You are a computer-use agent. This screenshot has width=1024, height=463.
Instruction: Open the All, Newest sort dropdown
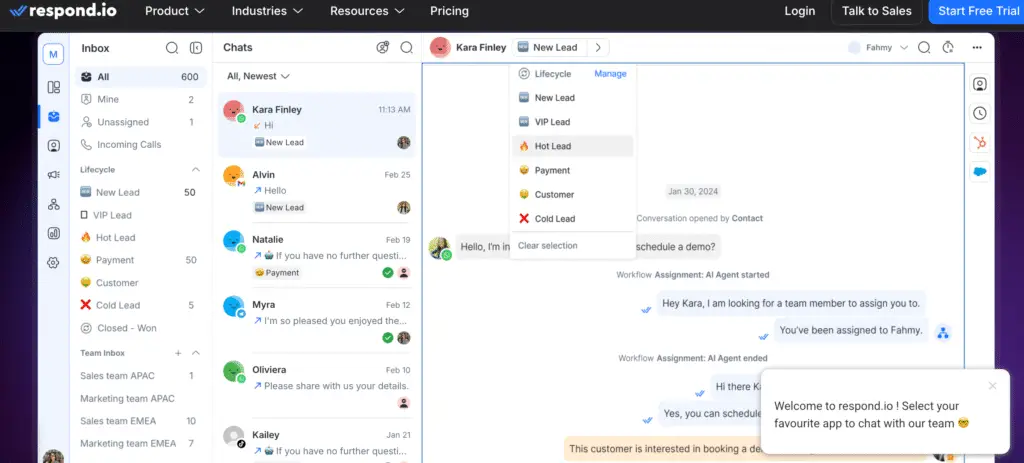(x=258, y=76)
